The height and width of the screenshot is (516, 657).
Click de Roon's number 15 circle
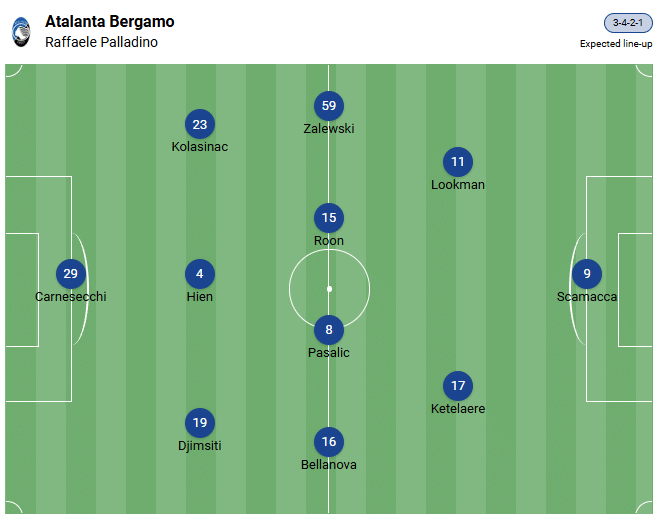(x=328, y=218)
